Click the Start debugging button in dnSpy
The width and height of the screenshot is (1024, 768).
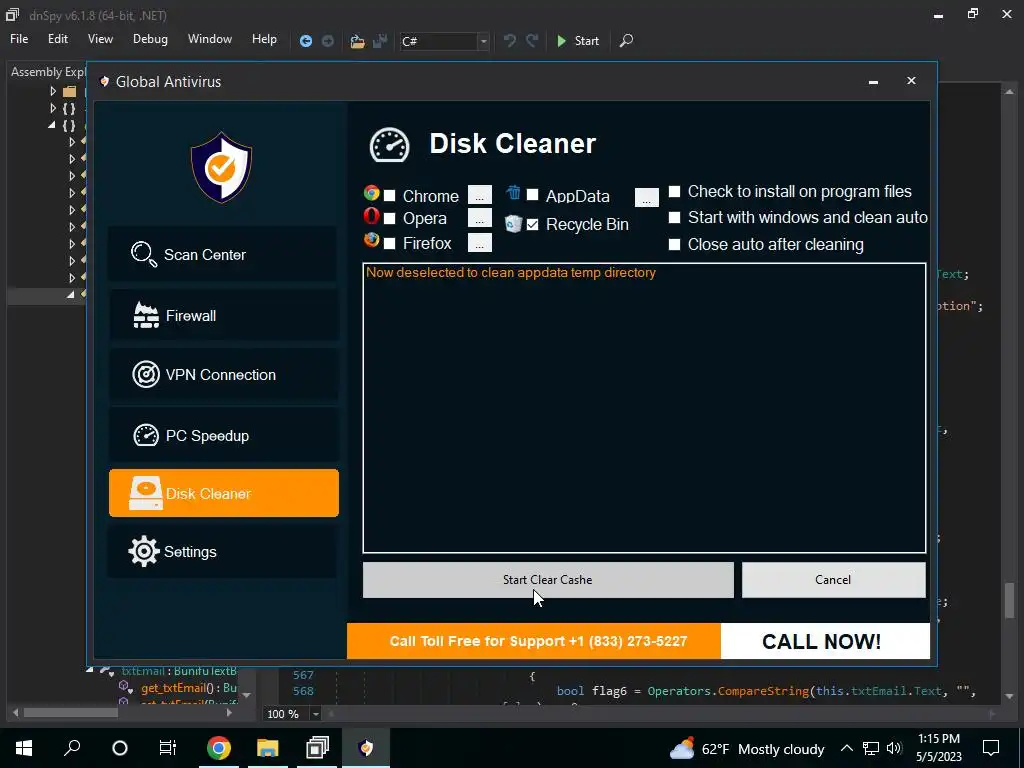(578, 41)
